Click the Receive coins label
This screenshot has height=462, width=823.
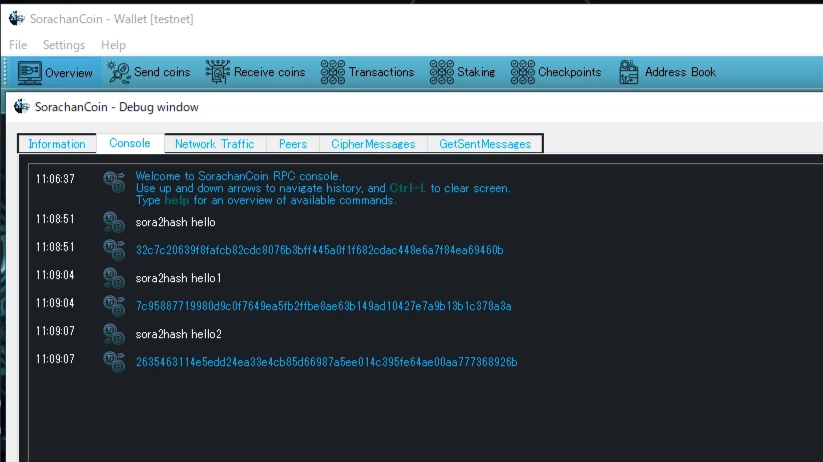tap(269, 72)
